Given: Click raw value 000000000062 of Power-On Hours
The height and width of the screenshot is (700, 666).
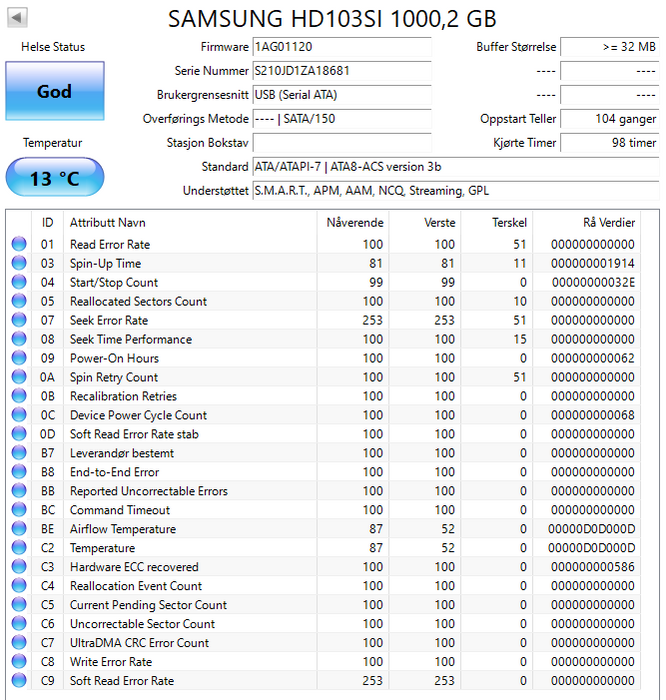Looking at the screenshot, I should pyautogui.click(x=593, y=358).
